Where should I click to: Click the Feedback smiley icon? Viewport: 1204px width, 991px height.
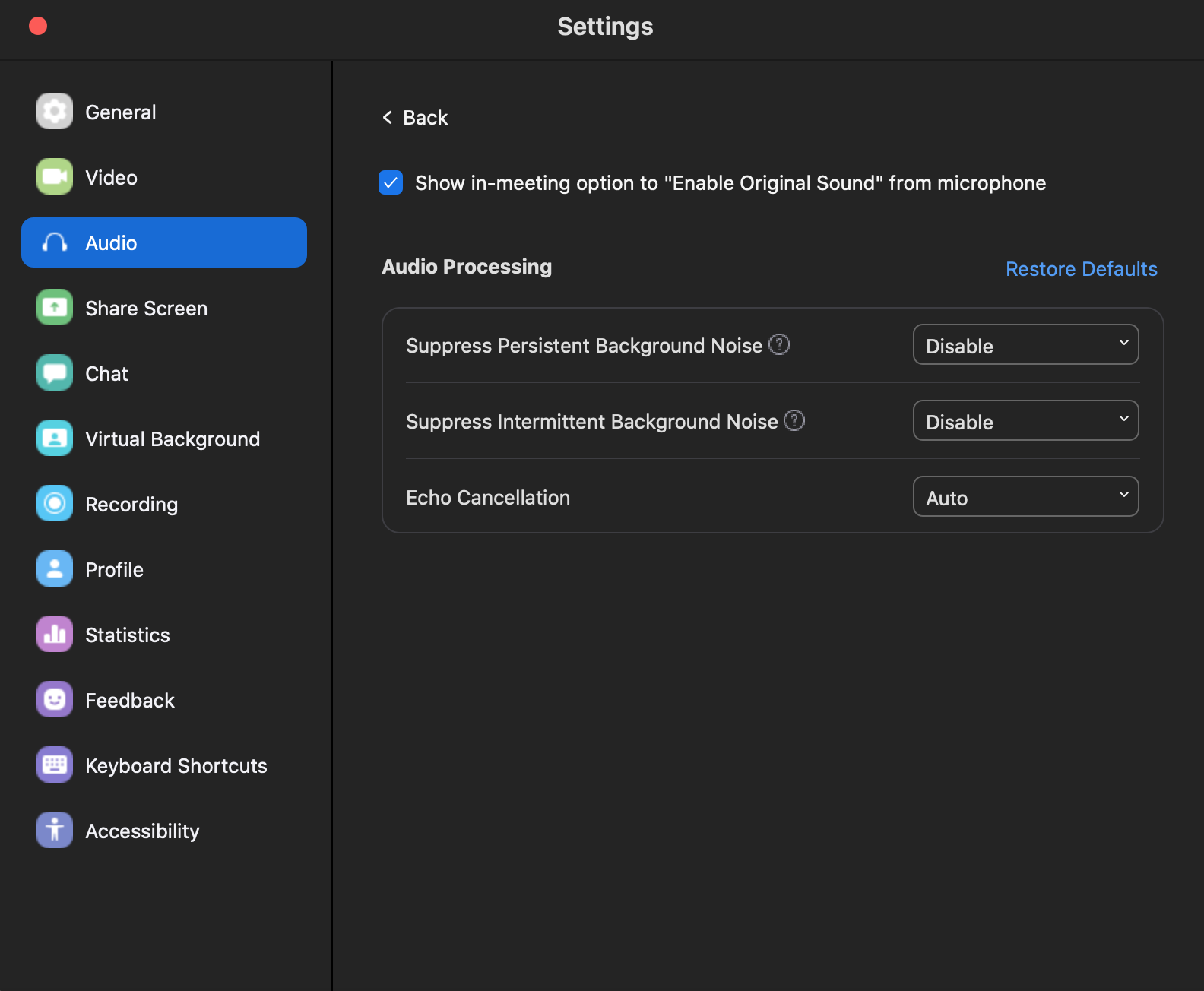click(55, 699)
